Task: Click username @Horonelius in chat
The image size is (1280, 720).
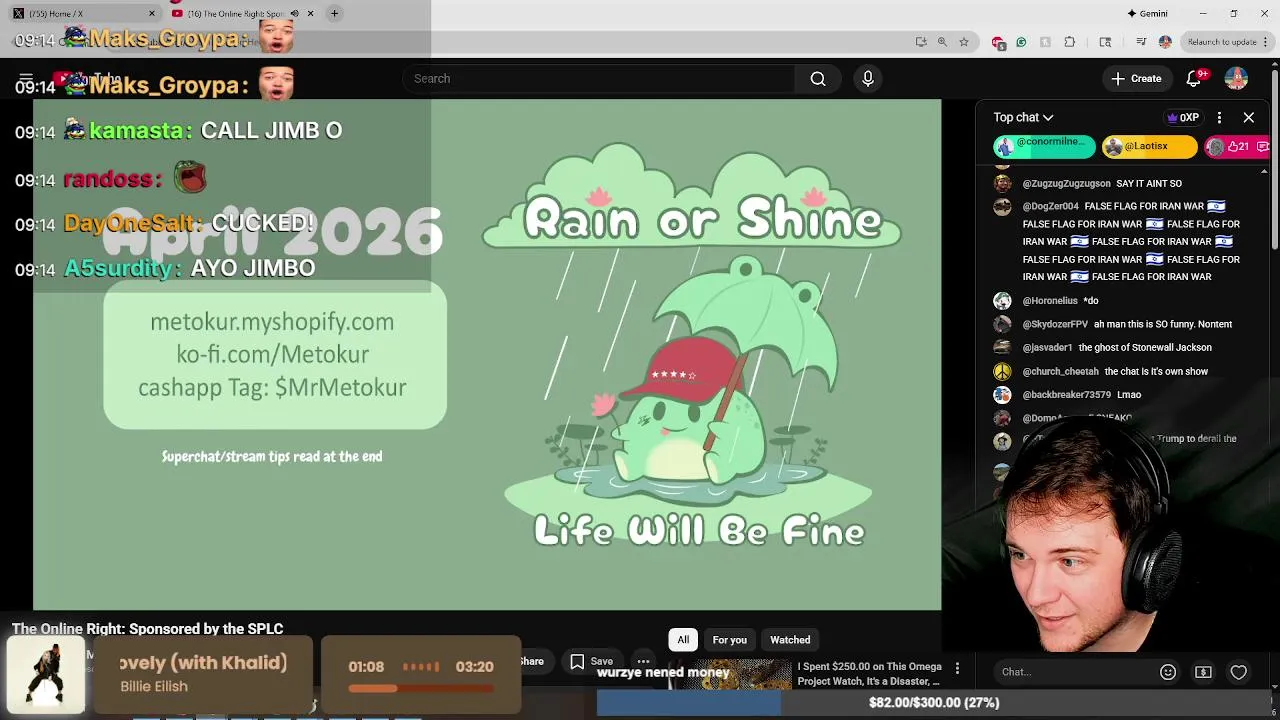Action: tap(1050, 301)
